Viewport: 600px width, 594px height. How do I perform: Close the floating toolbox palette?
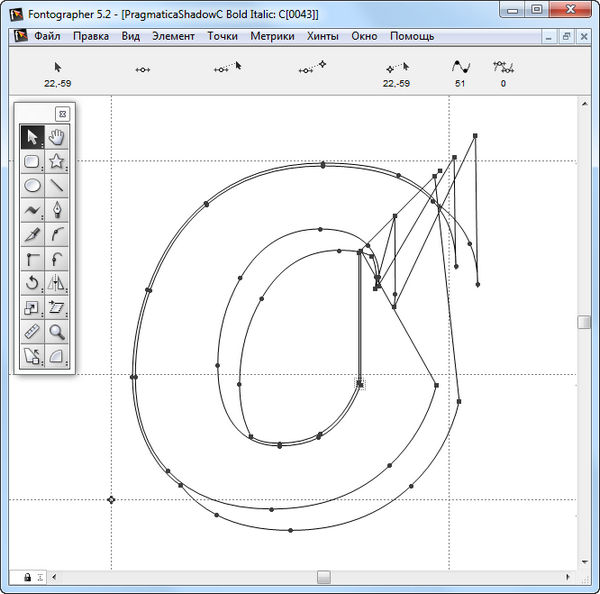click(x=62, y=114)
